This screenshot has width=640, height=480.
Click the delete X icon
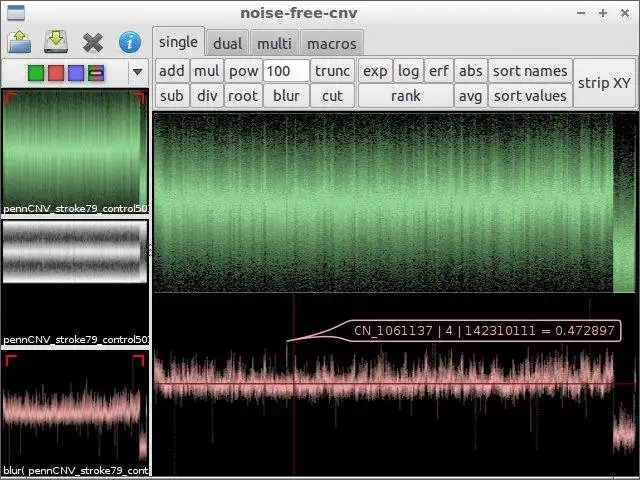coord(93,42)
